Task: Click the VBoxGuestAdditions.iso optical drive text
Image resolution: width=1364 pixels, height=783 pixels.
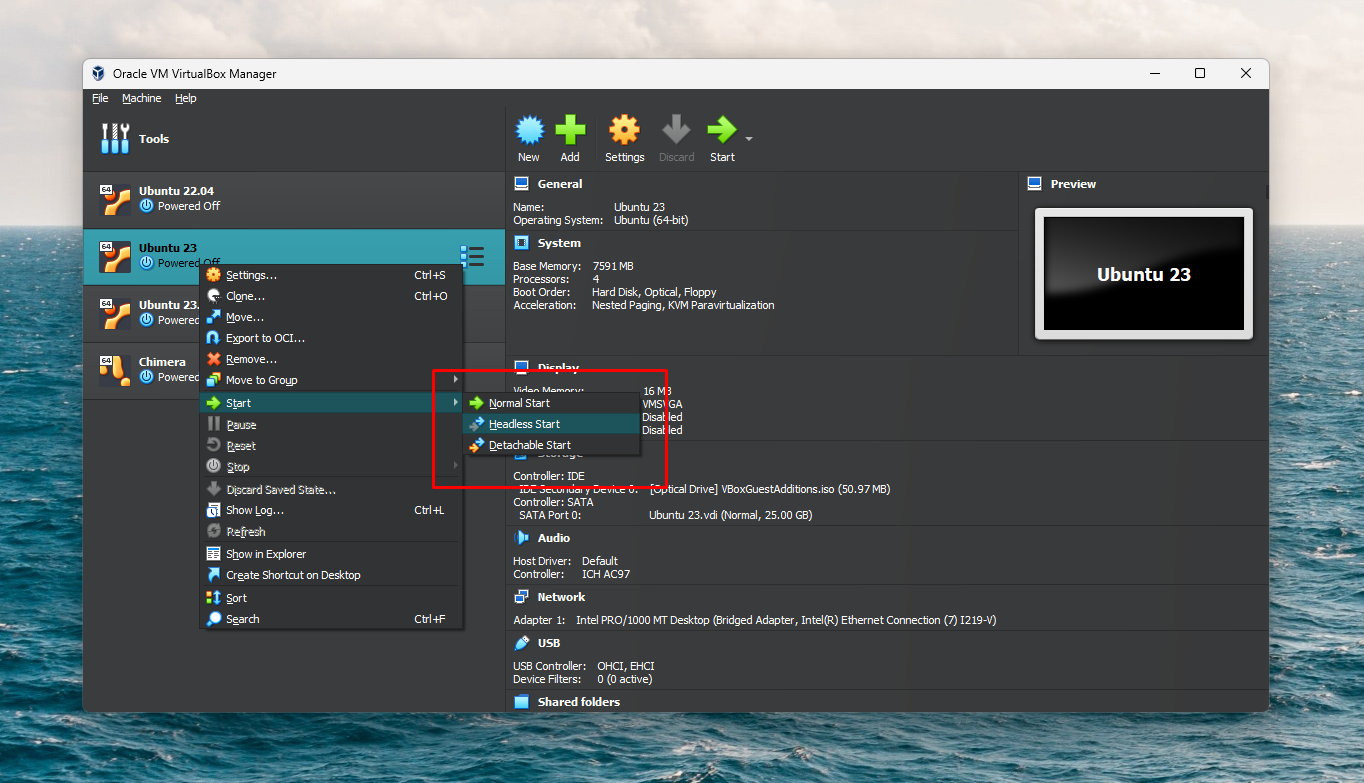Action: coord(770,489)
